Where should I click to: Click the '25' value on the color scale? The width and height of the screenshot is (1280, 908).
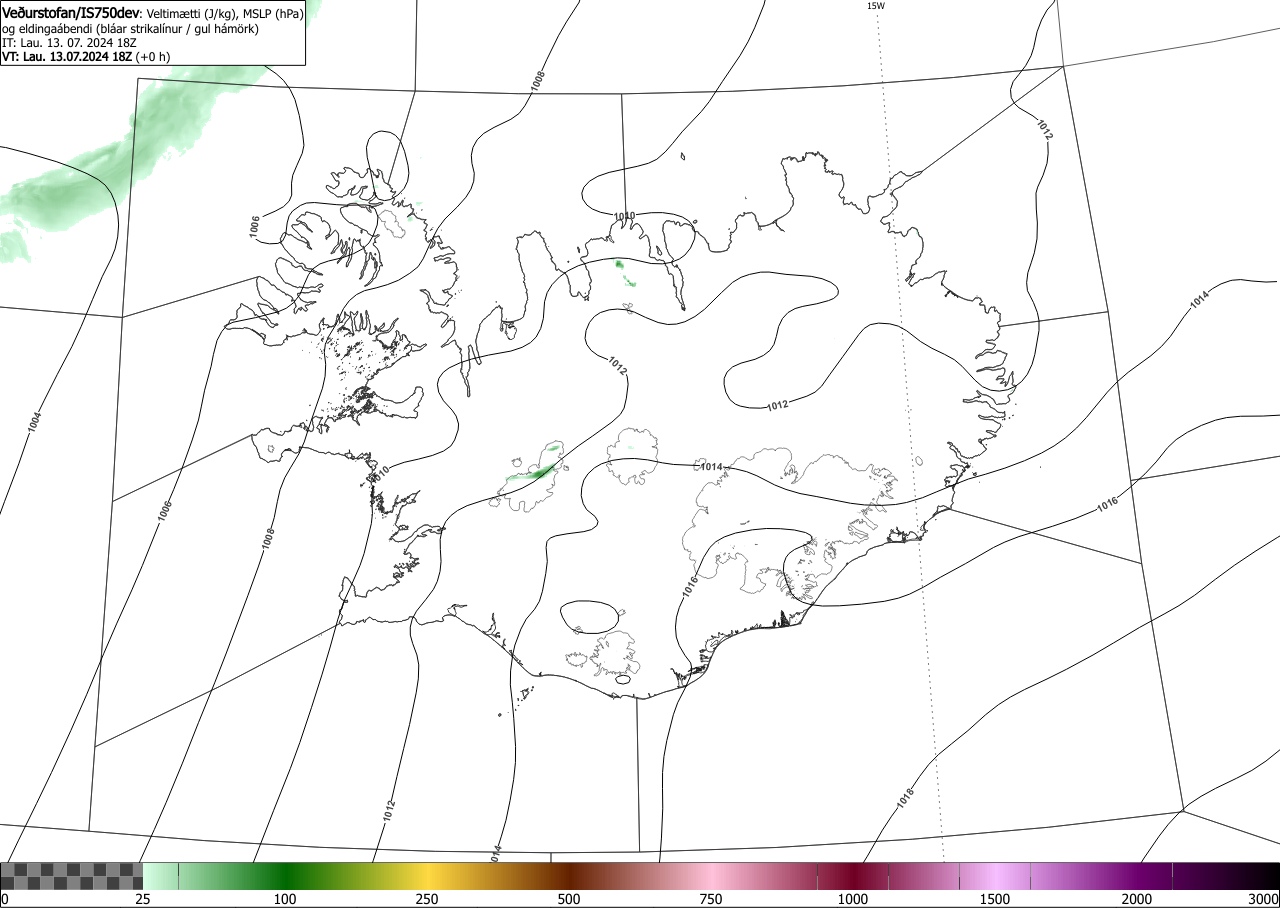(x=143, y=899)
